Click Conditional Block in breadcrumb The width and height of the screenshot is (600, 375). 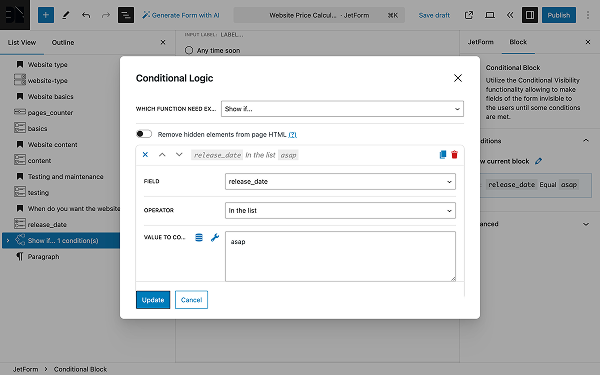coord(80,369)
